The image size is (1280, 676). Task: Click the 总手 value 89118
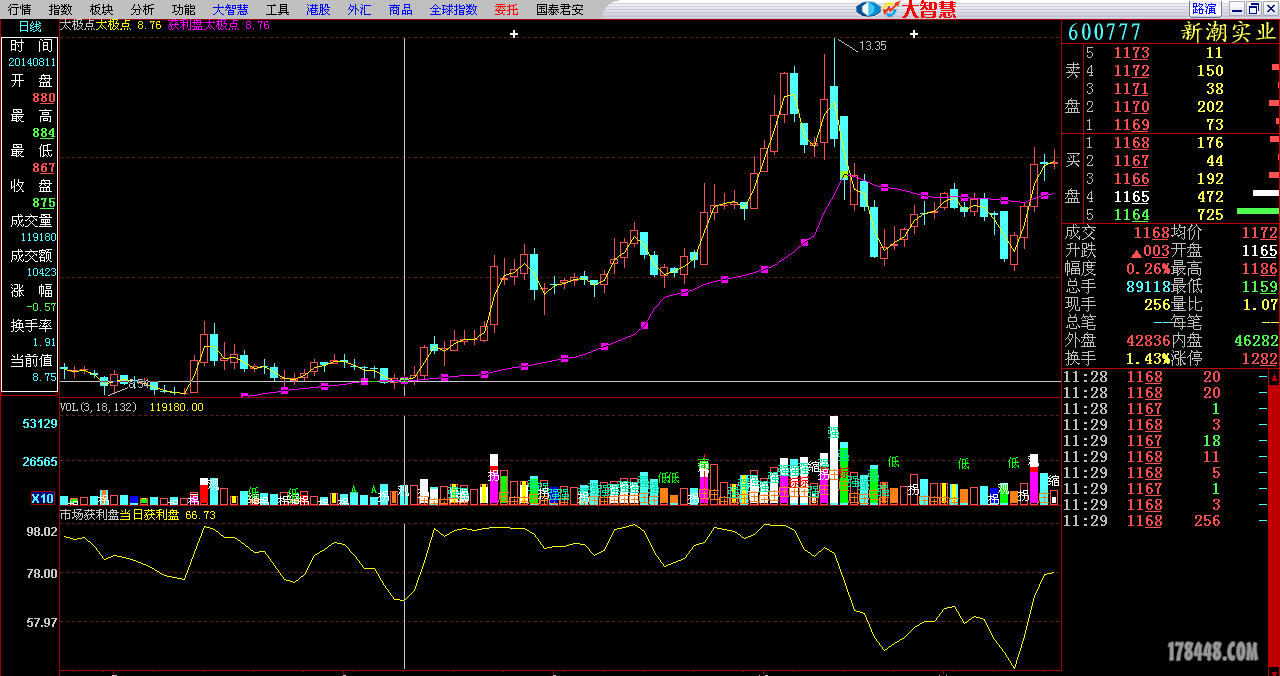pyautogui.click(x=1147, y=286)
